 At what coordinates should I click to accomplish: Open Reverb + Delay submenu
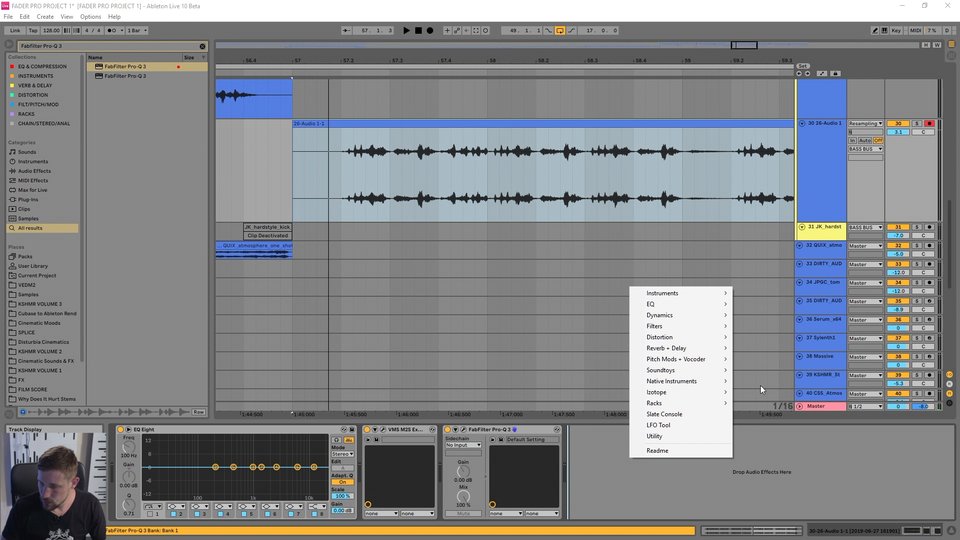point(681,348)
